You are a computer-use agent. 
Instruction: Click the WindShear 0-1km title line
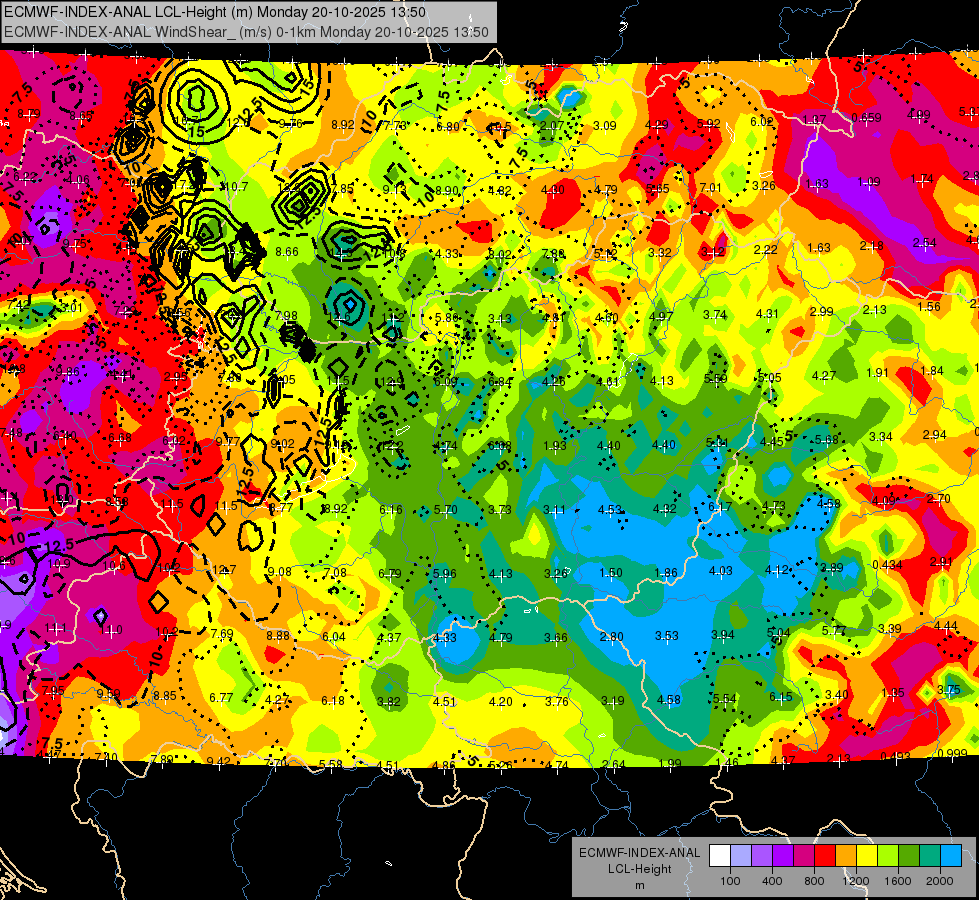click(x=246, y=32)
